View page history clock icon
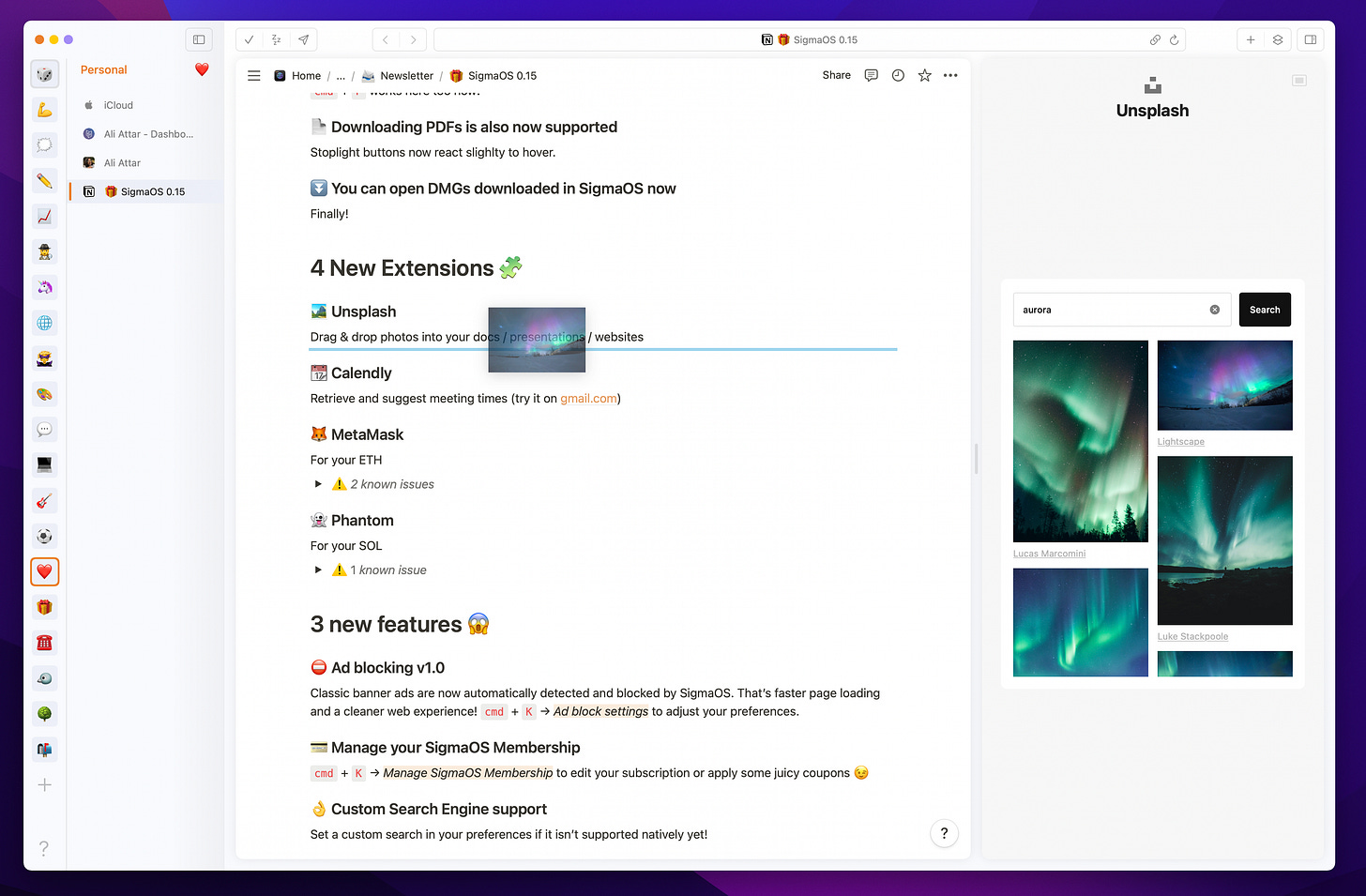Screen dimensions: 1366x896 [898, 75]
